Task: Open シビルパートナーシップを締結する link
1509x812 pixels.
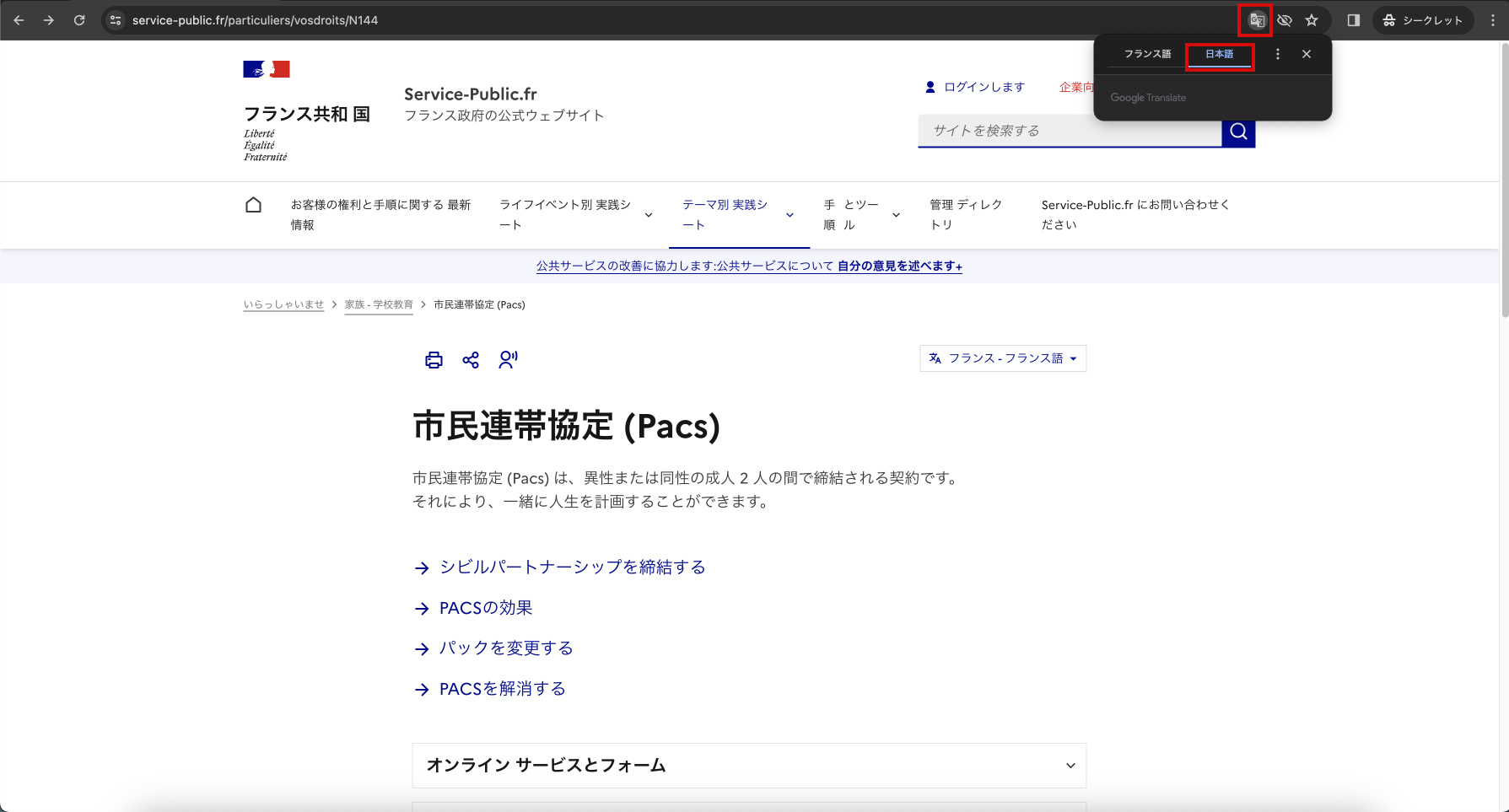Action: coord(572,567)
